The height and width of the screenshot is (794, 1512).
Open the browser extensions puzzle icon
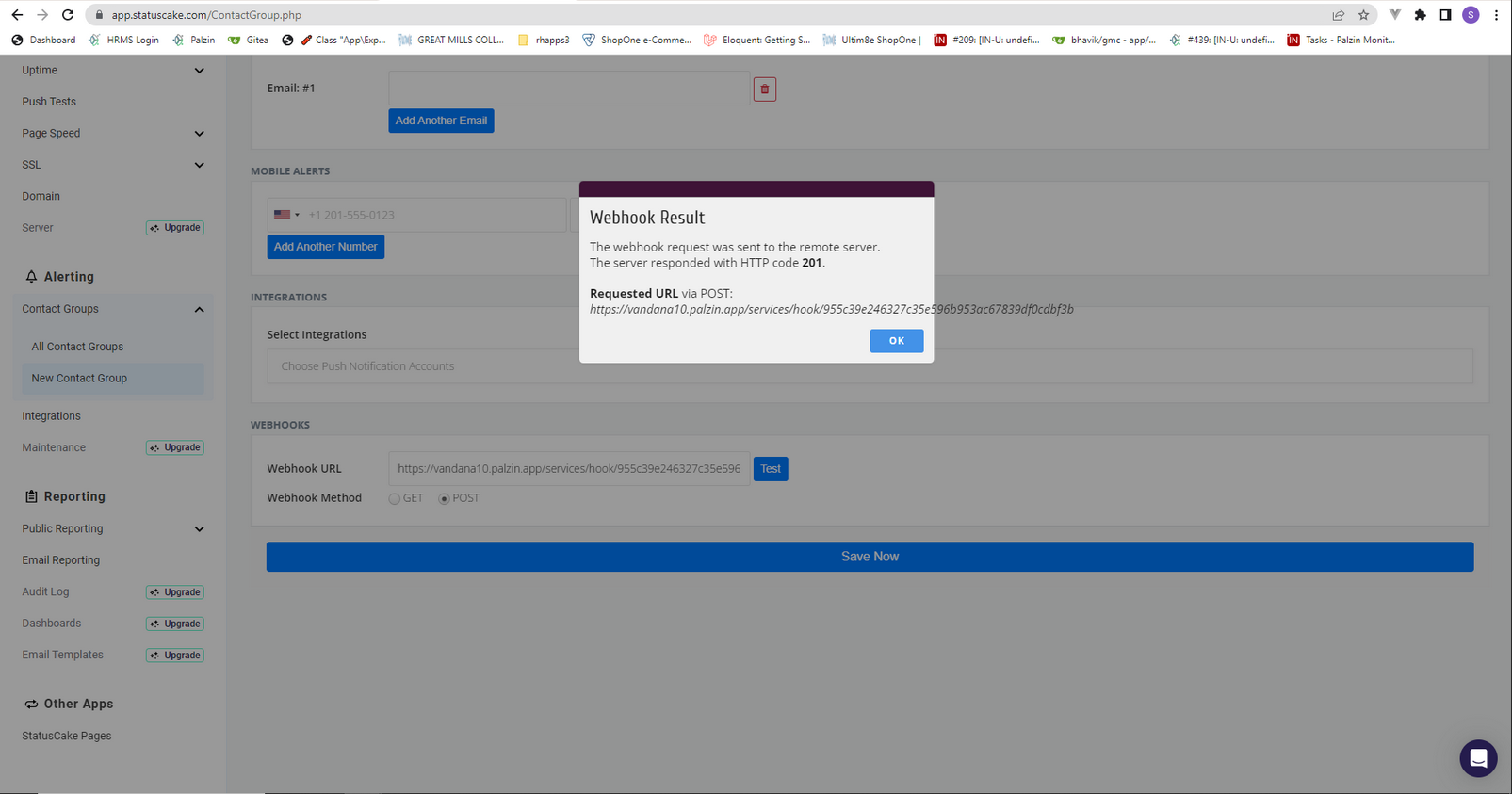pyautogui.click(x=1420, y=15)
